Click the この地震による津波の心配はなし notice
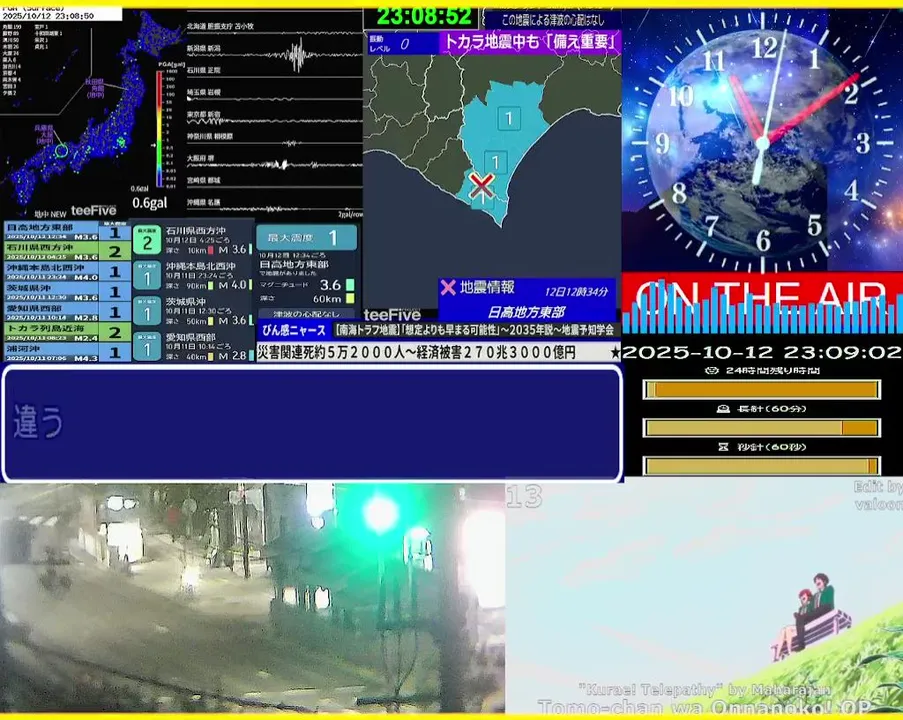The height and width of the screenshot is (720, 903). 552,20
